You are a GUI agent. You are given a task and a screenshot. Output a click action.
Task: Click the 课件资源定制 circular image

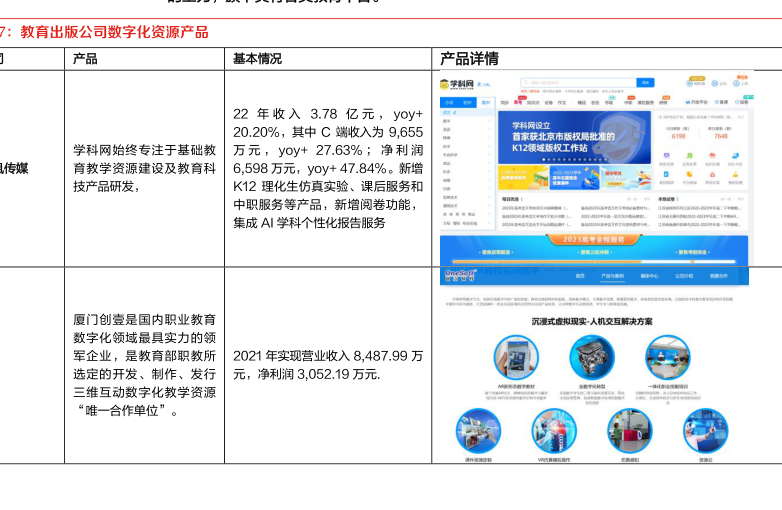(x=479, y=431)
